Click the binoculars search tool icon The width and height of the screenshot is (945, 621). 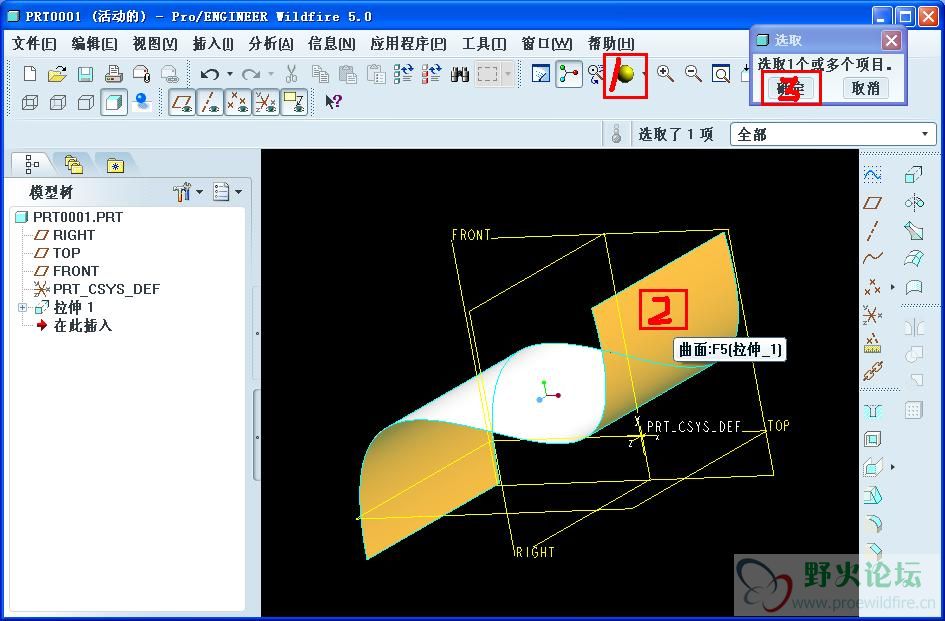pos(460,74)
